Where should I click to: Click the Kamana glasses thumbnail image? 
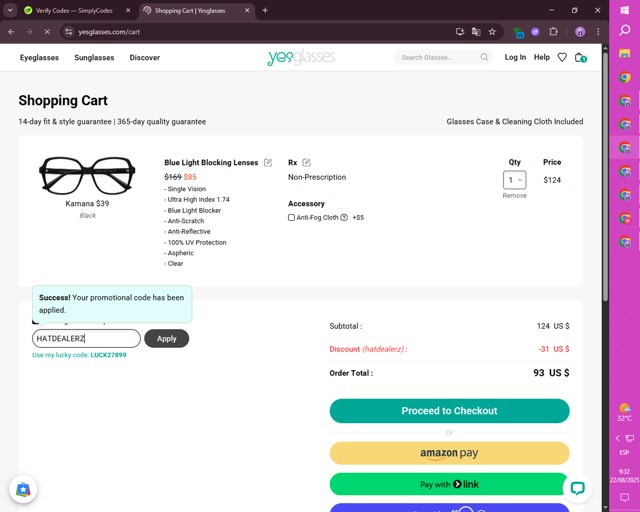(87, 175)
